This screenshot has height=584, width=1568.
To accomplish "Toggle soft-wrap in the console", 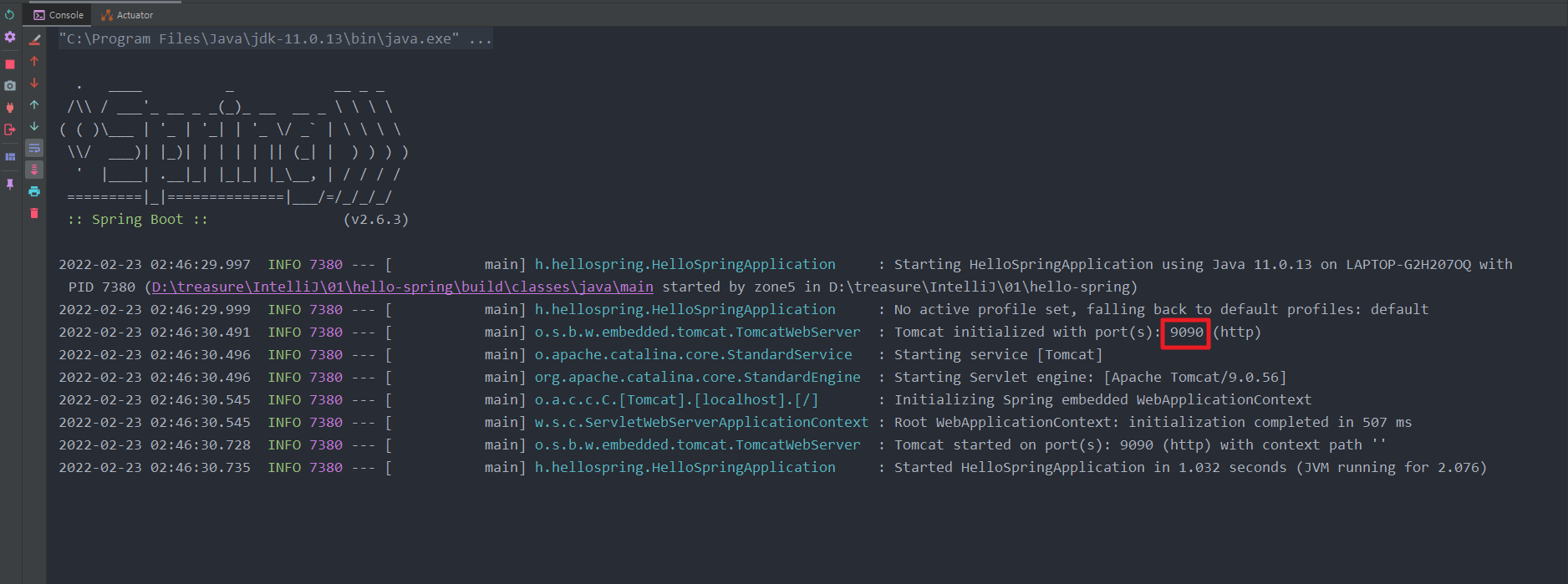I will [34, 148].
